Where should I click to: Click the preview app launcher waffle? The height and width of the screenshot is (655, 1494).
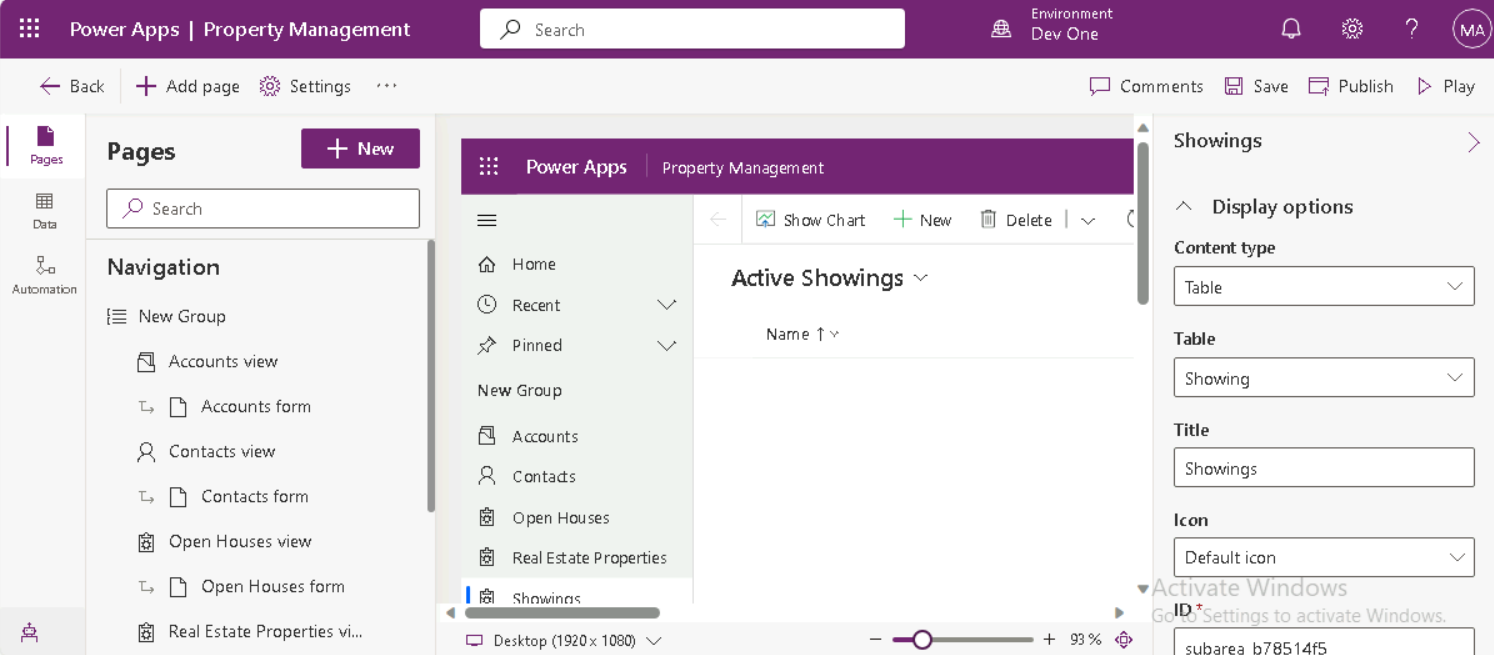pos(488,167)
